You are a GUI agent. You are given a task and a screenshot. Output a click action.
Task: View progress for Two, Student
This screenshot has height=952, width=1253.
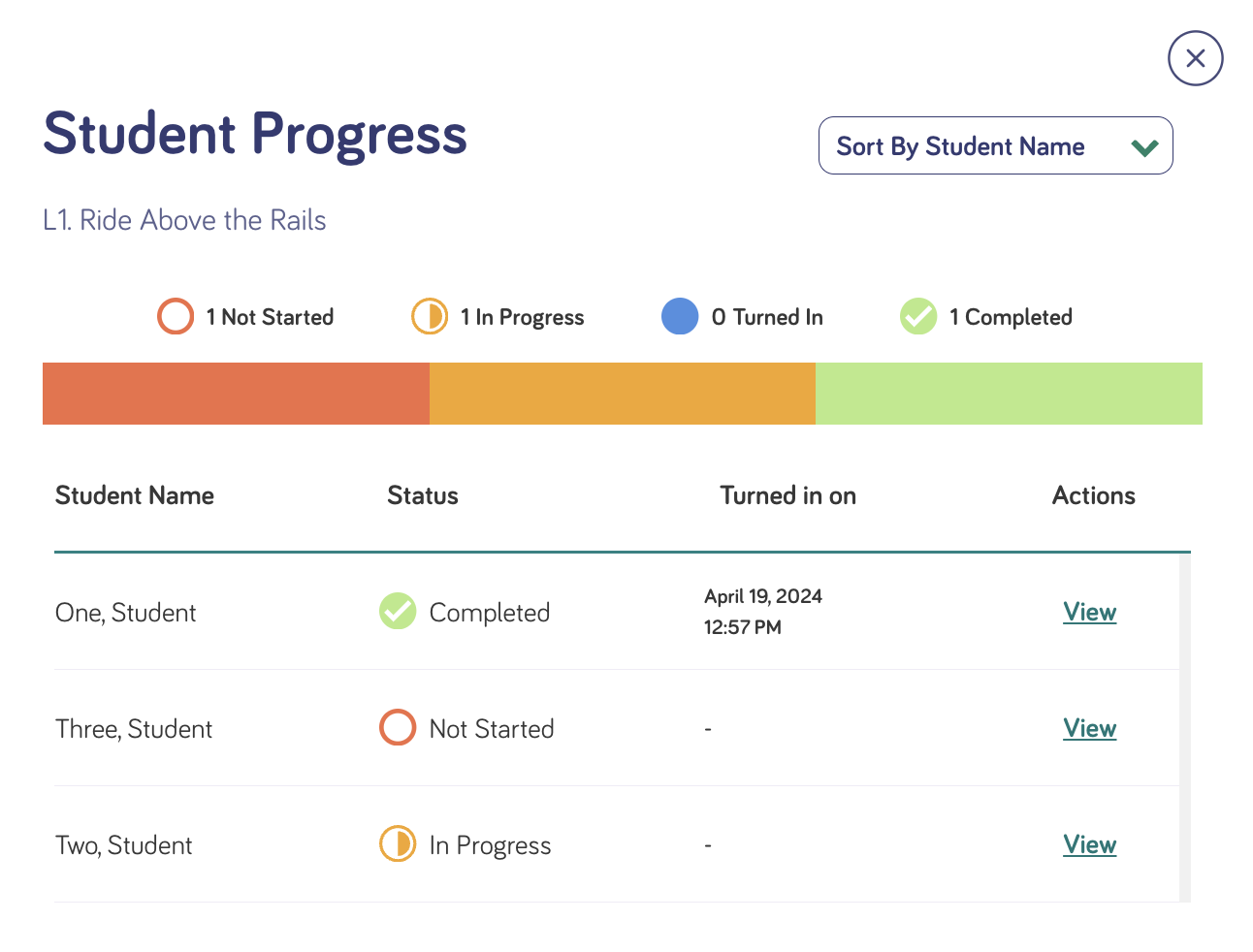(x=1090, y=844)
